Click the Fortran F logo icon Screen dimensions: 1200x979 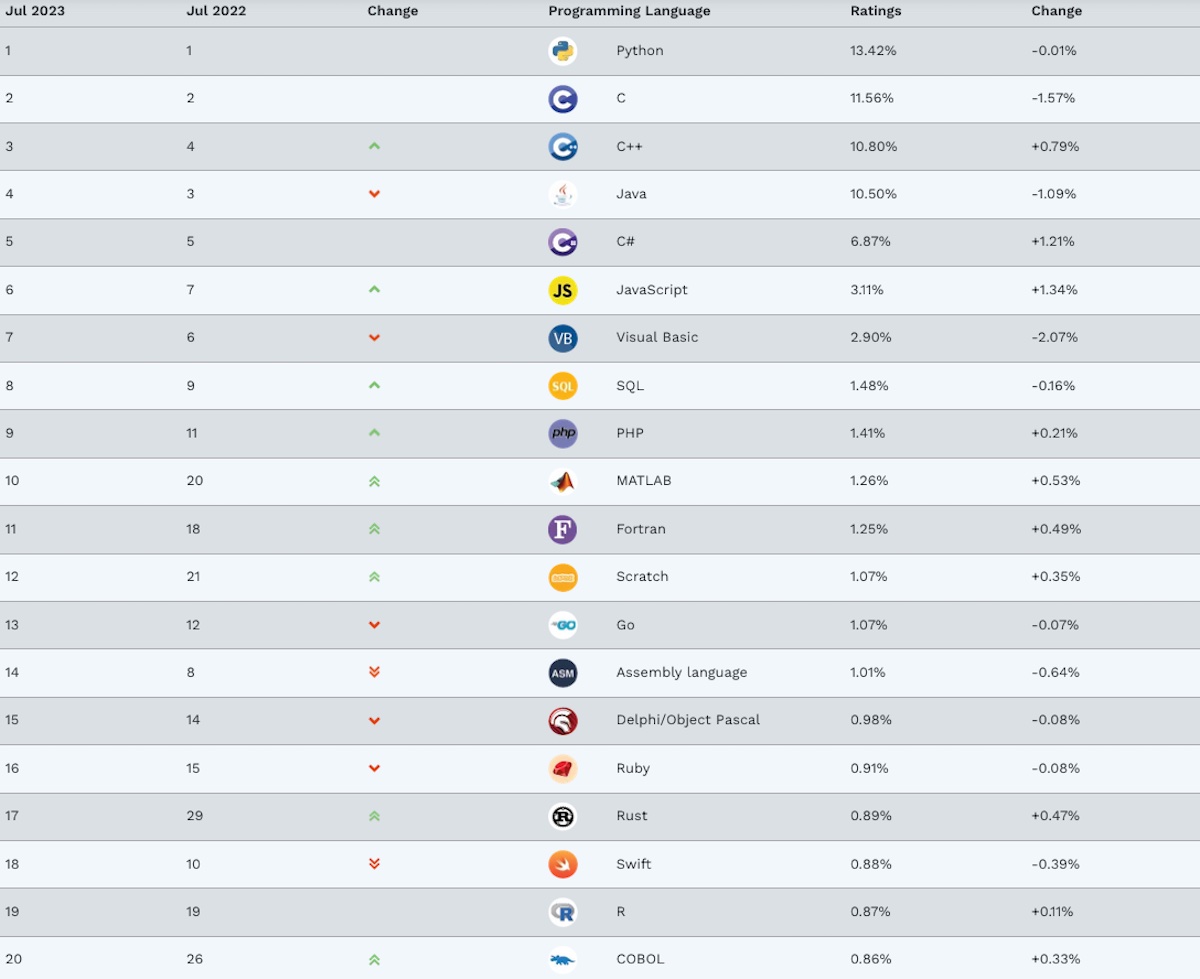(x=563, y=529)
